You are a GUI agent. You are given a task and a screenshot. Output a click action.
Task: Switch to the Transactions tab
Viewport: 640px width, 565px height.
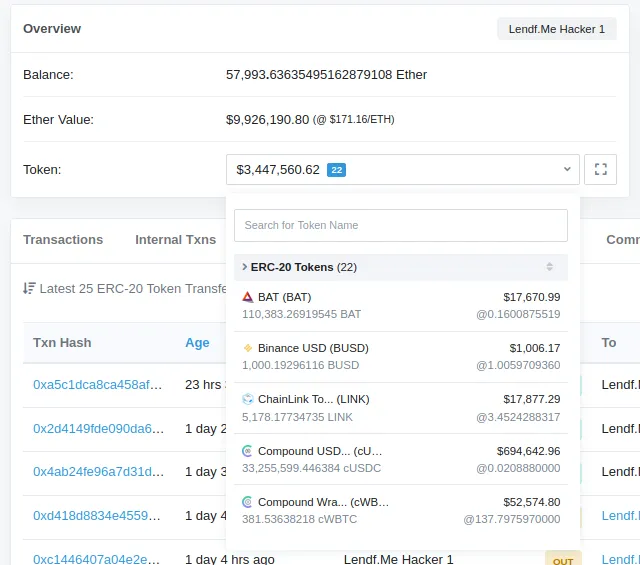pos(63,240)
